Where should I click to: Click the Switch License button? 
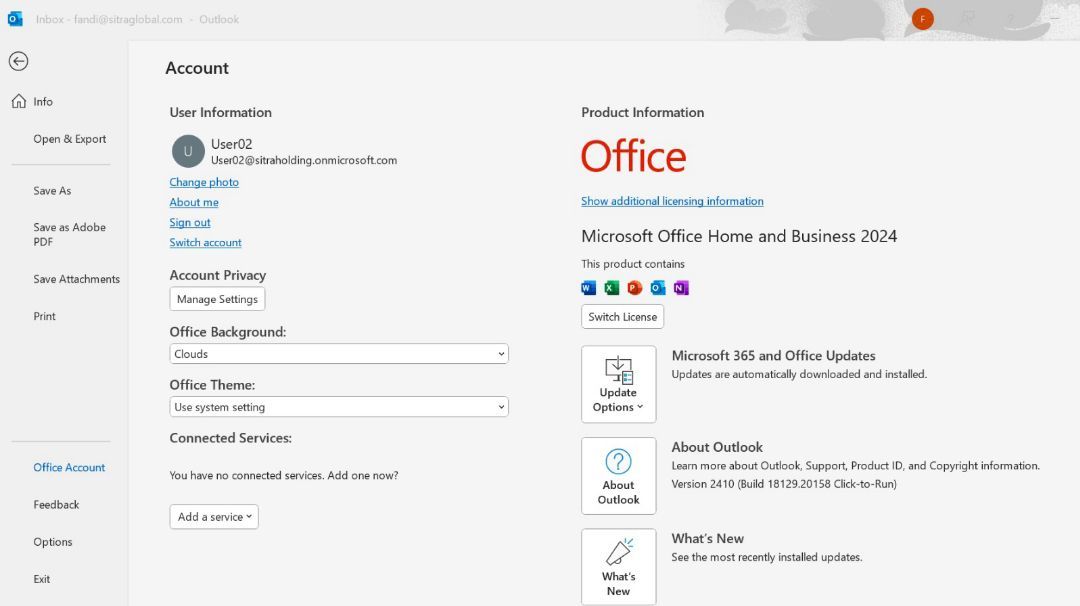click(x=623, y=317)
